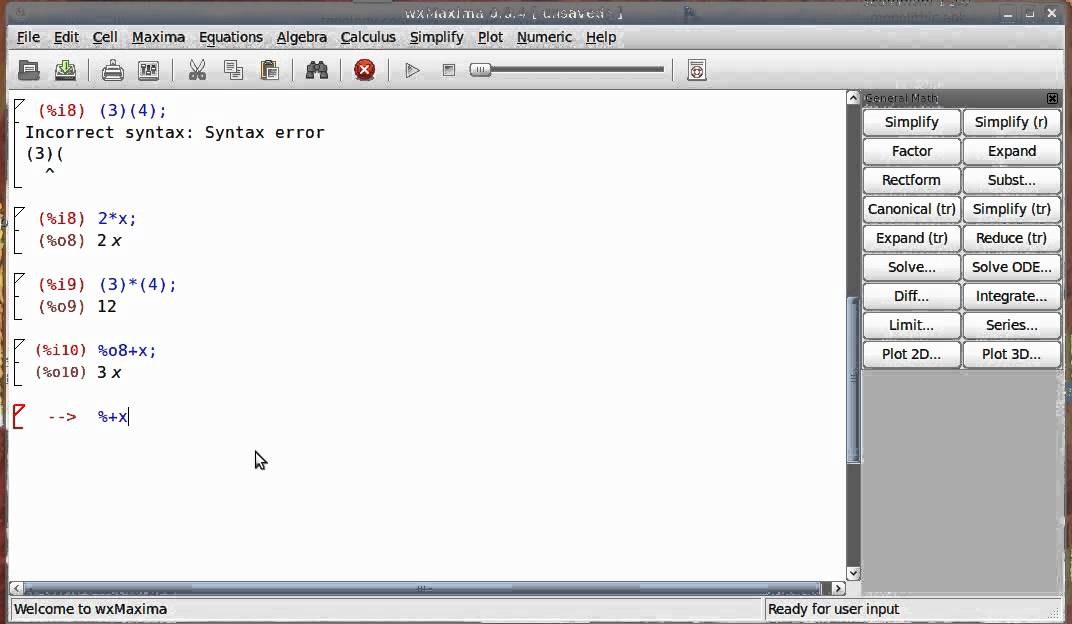Click the Subst... button

[1011, 180]
